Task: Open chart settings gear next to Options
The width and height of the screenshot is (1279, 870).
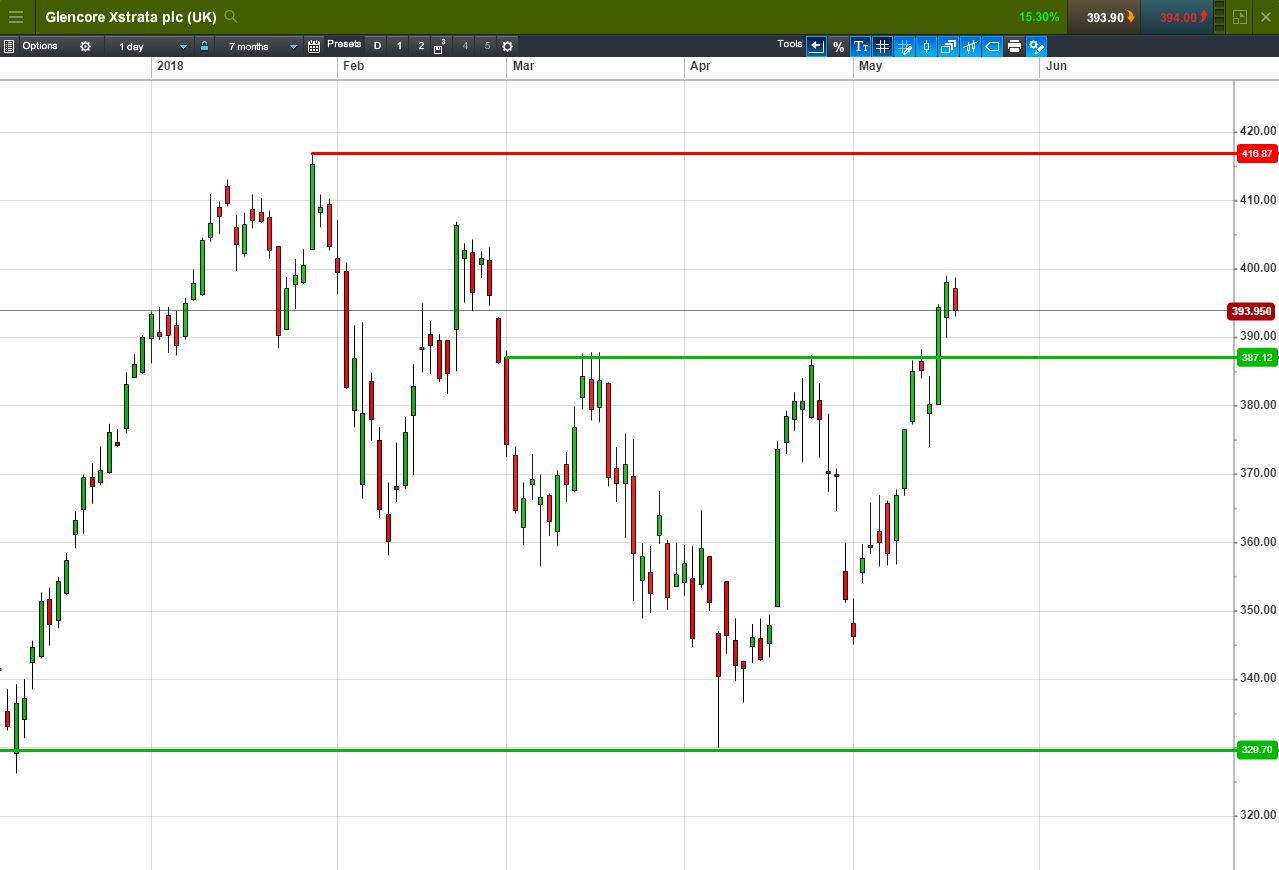Action: 85,46
